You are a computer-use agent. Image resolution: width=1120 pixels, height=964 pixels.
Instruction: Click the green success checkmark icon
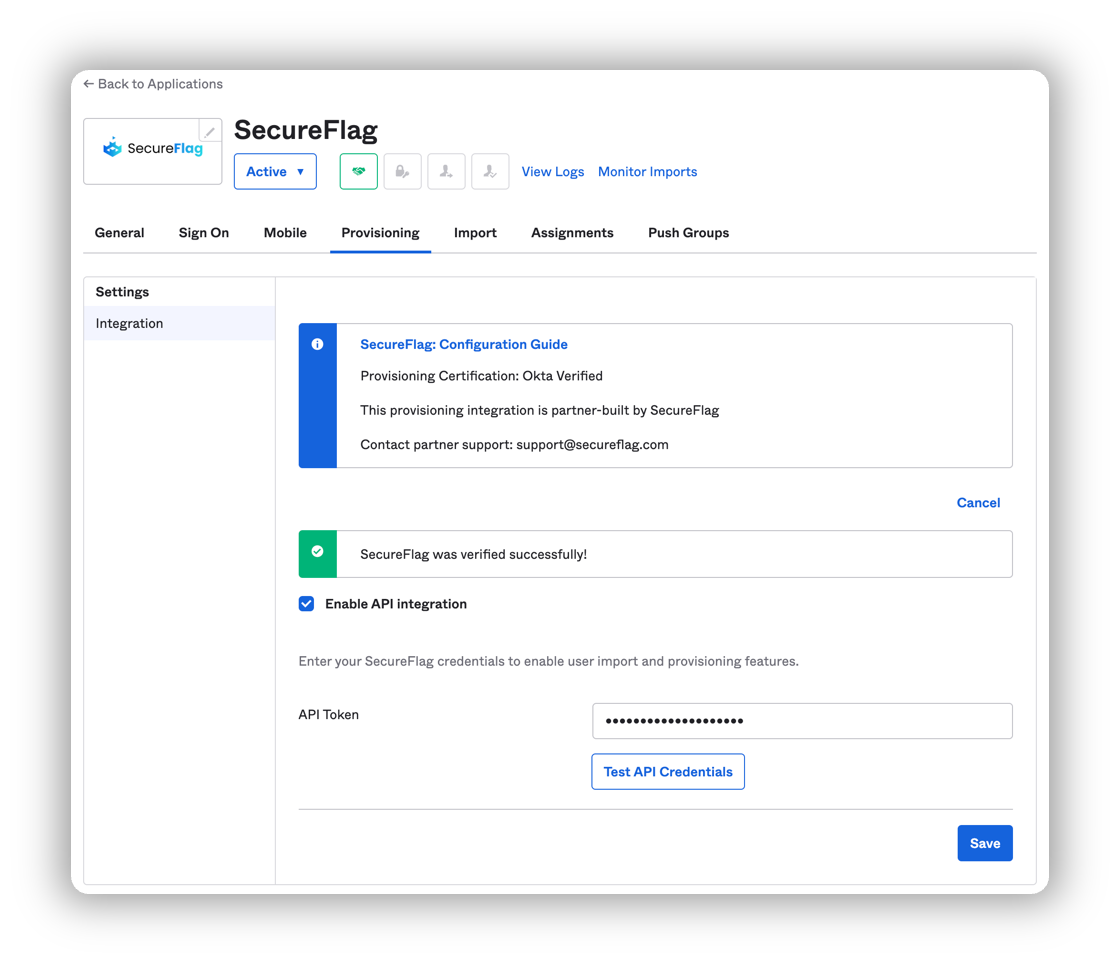317,551
